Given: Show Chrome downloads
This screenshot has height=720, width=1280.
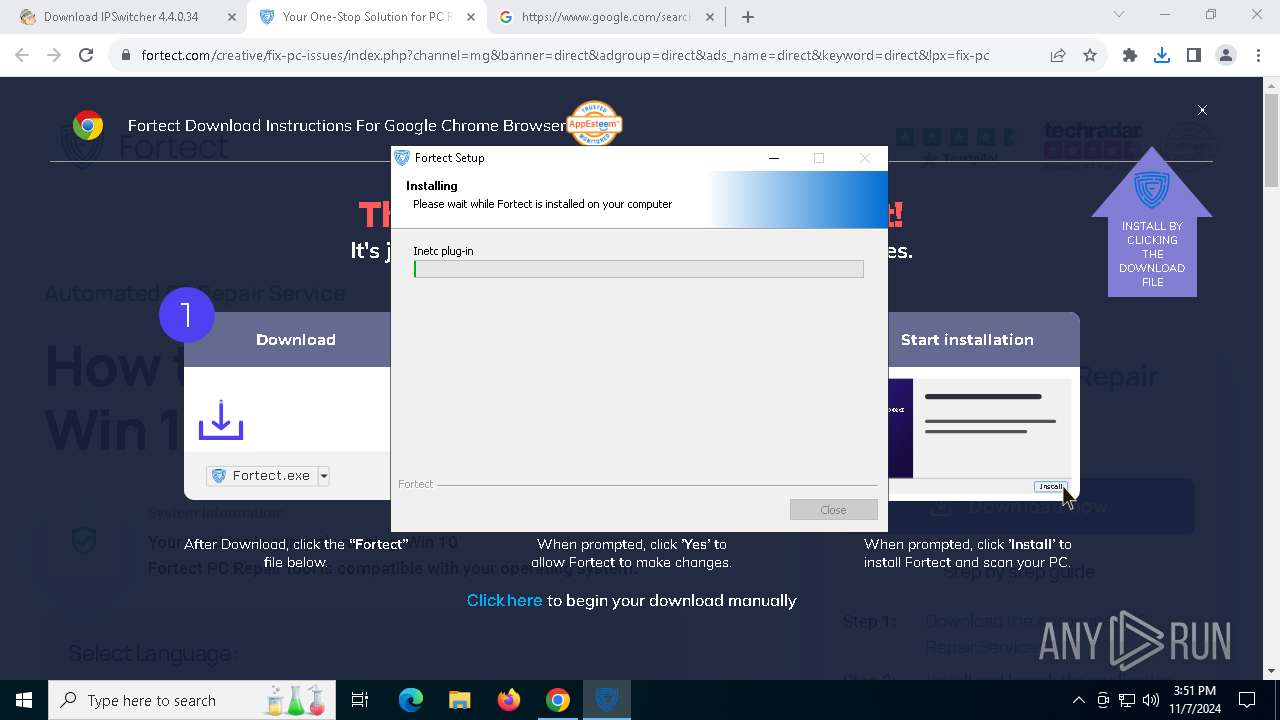Looking at the screenshot, I should pyautogui.click(x=1162, y=56).
